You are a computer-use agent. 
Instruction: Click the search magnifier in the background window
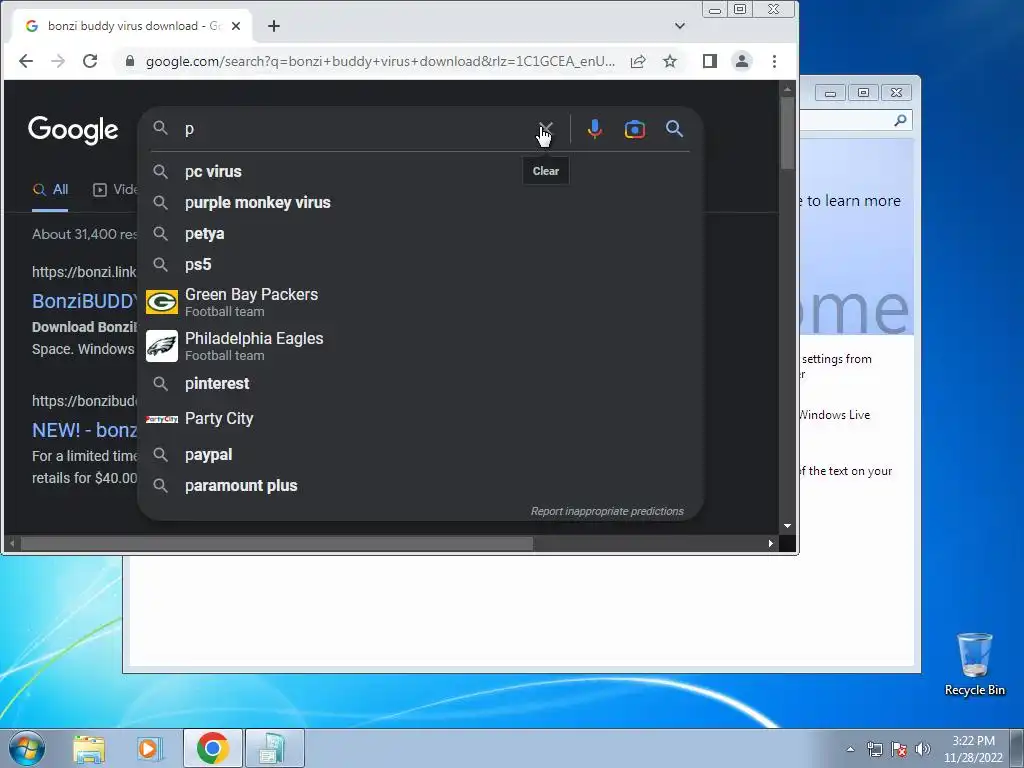[900, 120]
